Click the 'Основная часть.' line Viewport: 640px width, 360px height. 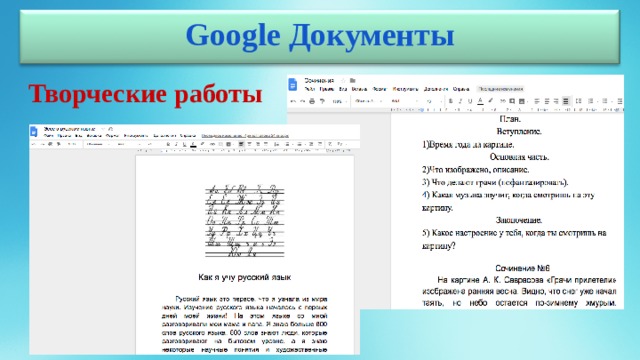tap(519, 157)
